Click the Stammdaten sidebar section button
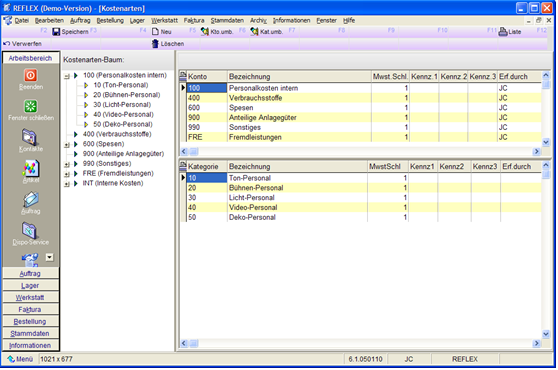The height and width of the screenshot is (370, 558). coord(30,333)
